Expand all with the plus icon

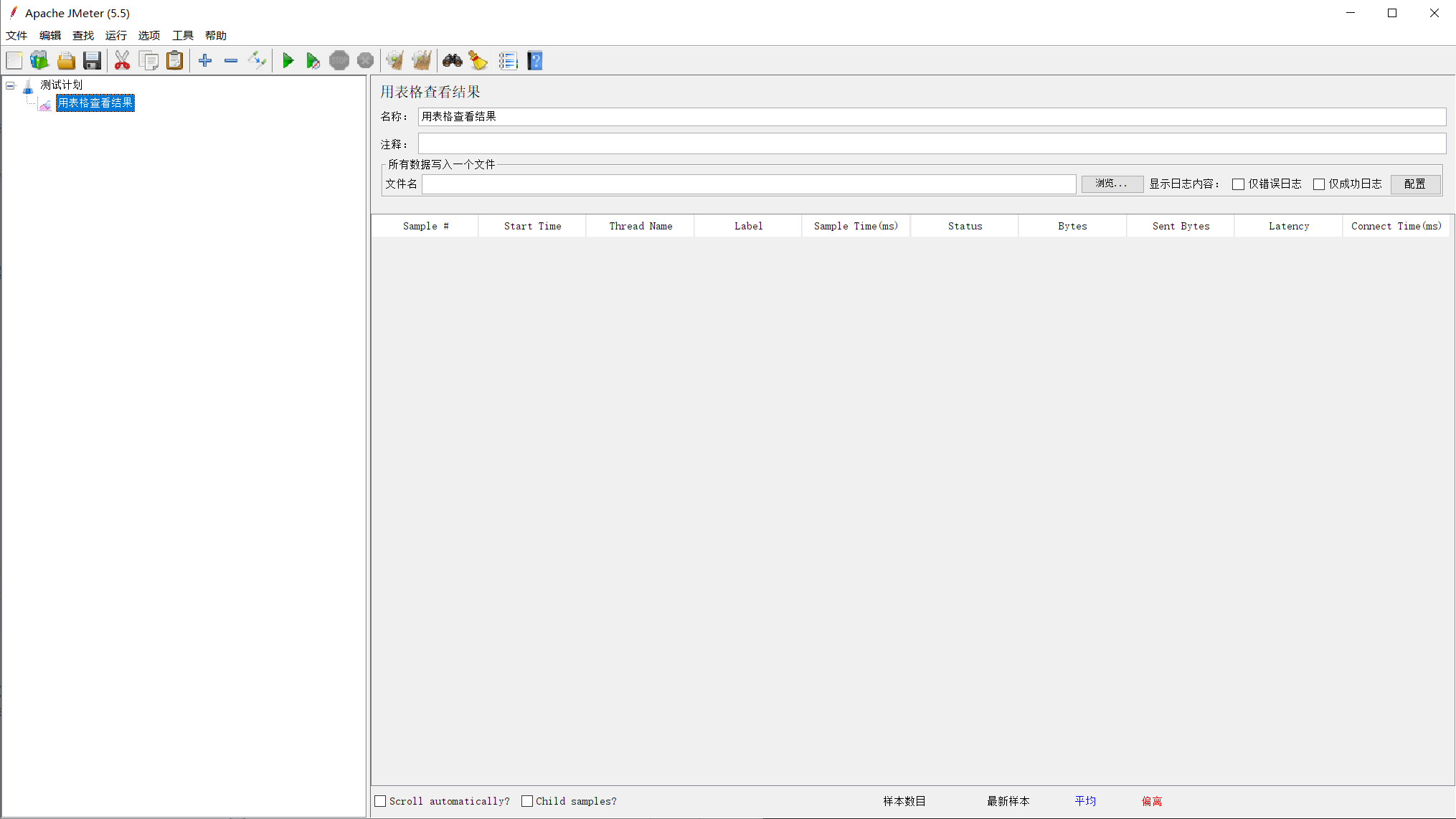205,61
